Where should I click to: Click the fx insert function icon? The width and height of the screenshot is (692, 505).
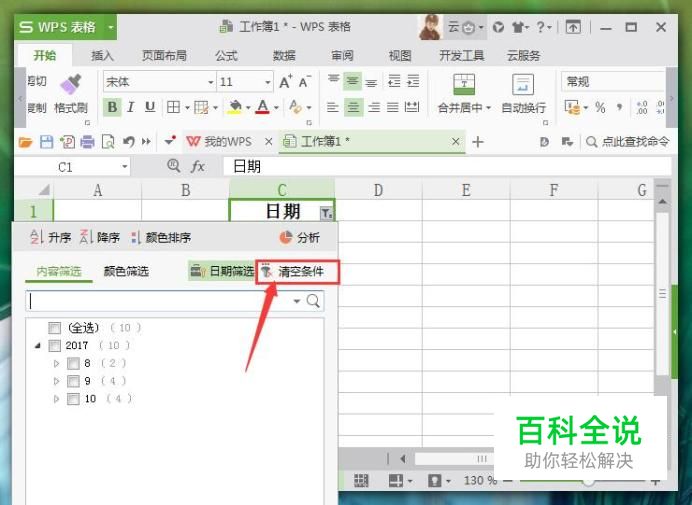point(198,166)
